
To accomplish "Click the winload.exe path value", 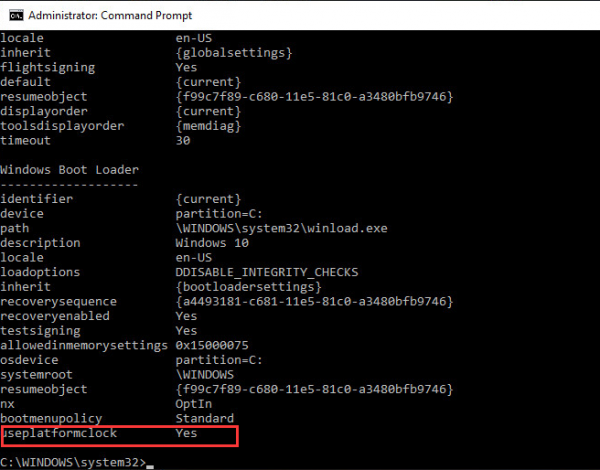I will tap(281, 228).
